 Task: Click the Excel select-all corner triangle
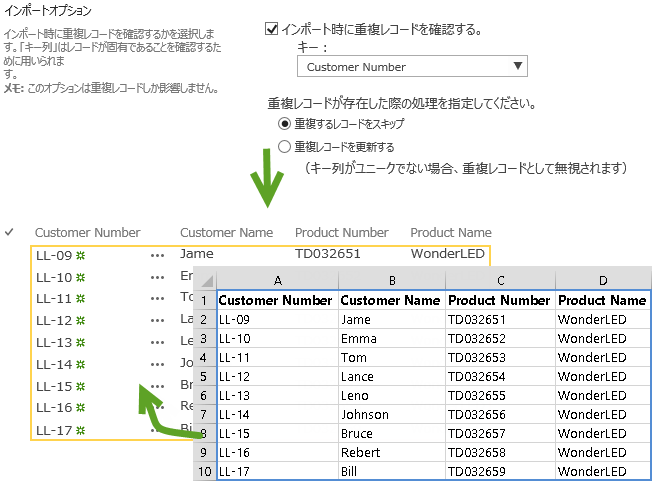point(207,281)
